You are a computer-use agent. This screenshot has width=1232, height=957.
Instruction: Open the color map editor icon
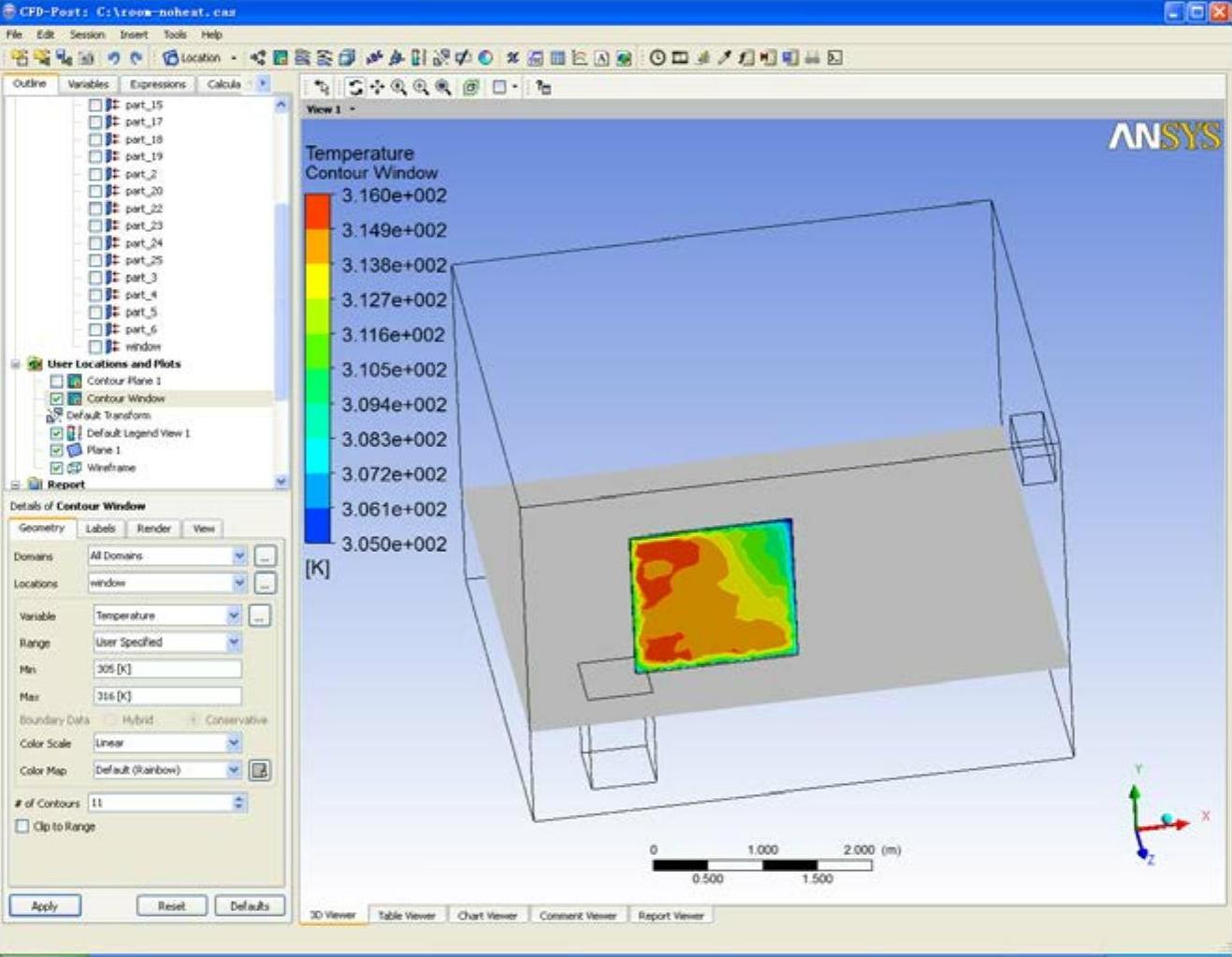click(x=259, y=770)
